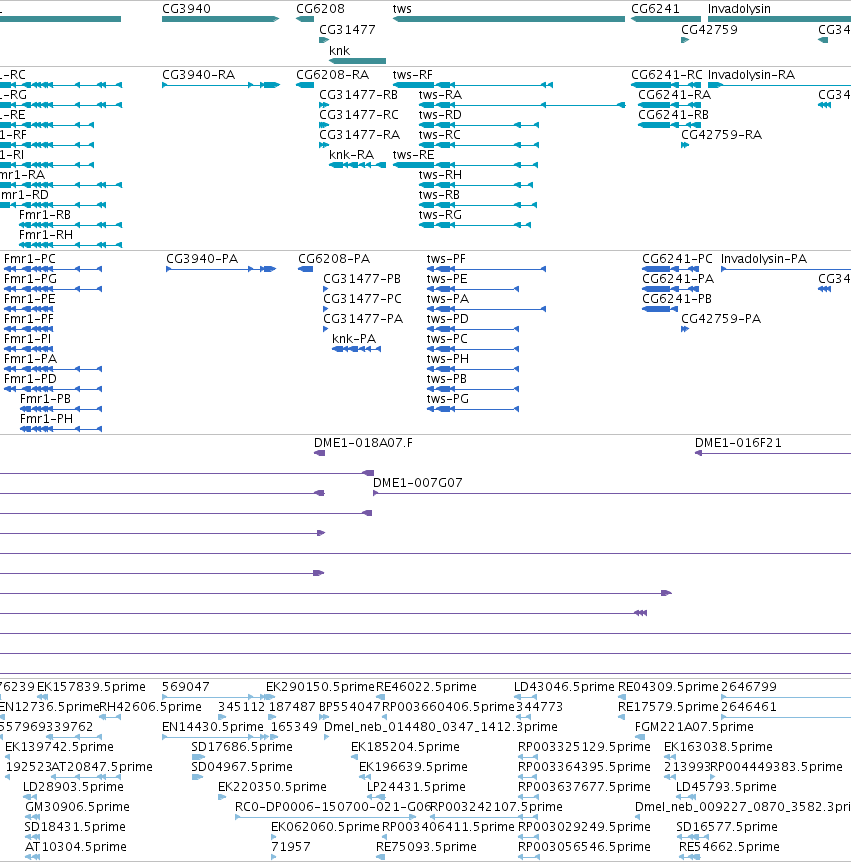The image size is (851, 862).
Task: Select EST 569047 label
Action: tap(186, 687)
